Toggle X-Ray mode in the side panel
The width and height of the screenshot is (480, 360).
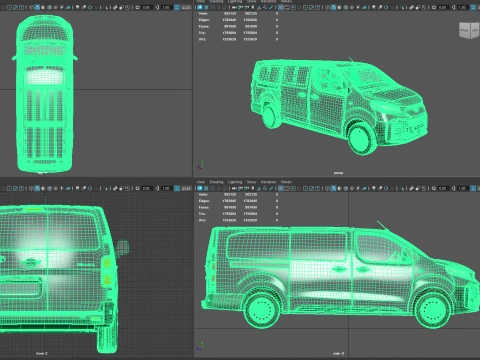pyautogui.click(x=412, y=188)
